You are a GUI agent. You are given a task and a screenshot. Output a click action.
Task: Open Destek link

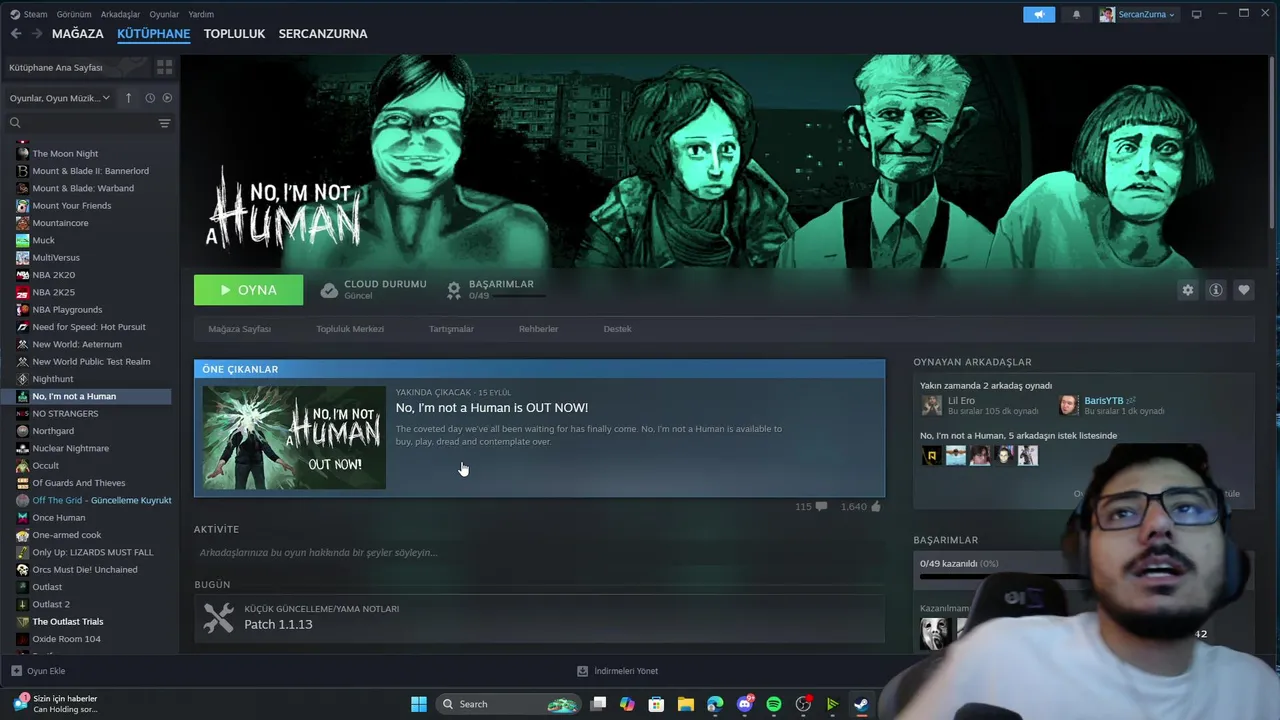[617, 329]
